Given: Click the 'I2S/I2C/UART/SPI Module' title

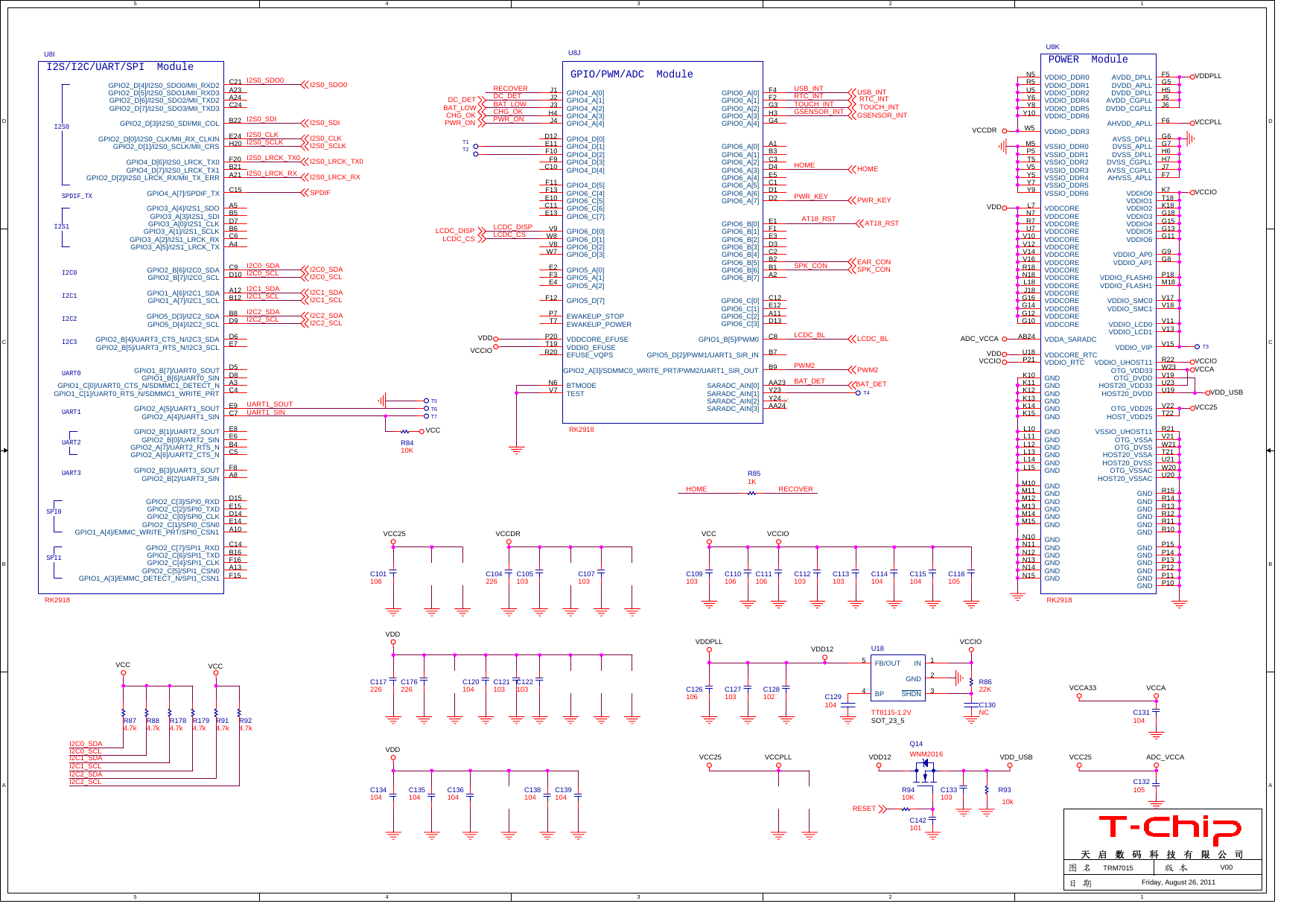Looking at the screenshot, I should 120,67.
